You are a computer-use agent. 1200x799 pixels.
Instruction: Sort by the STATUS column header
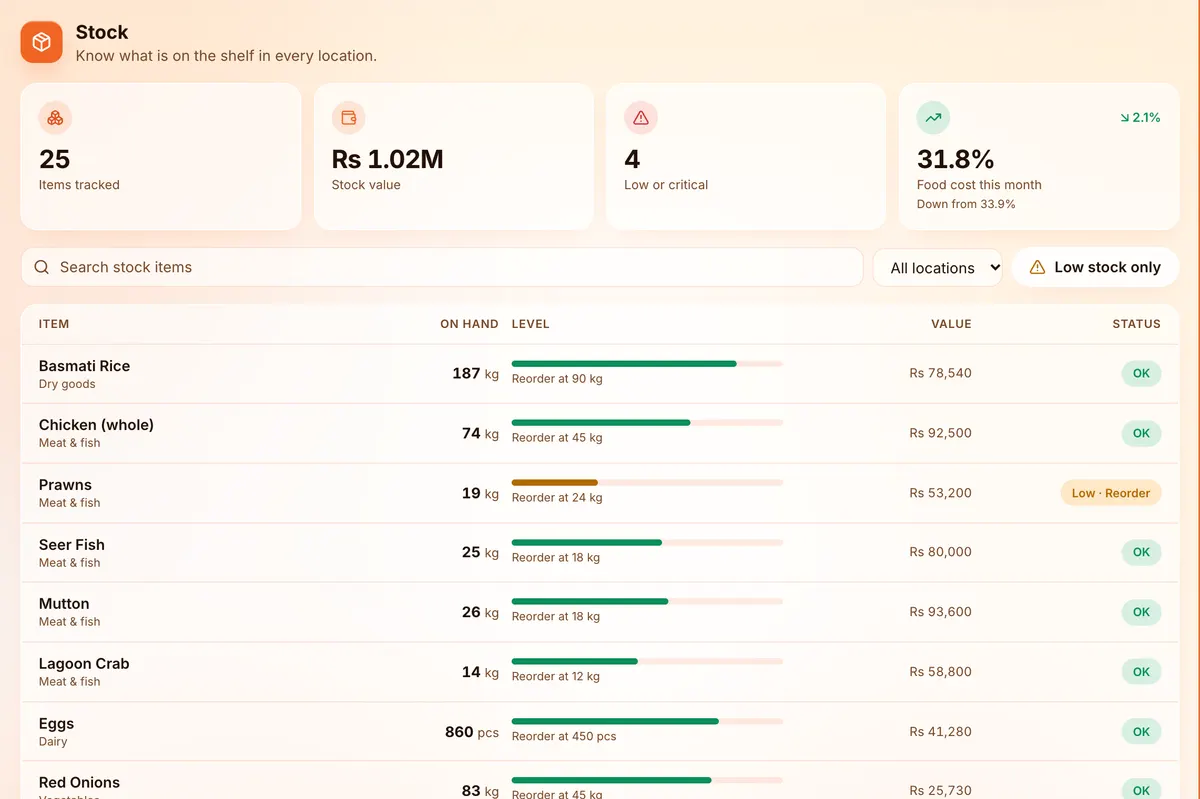(x=1137, y=324)
